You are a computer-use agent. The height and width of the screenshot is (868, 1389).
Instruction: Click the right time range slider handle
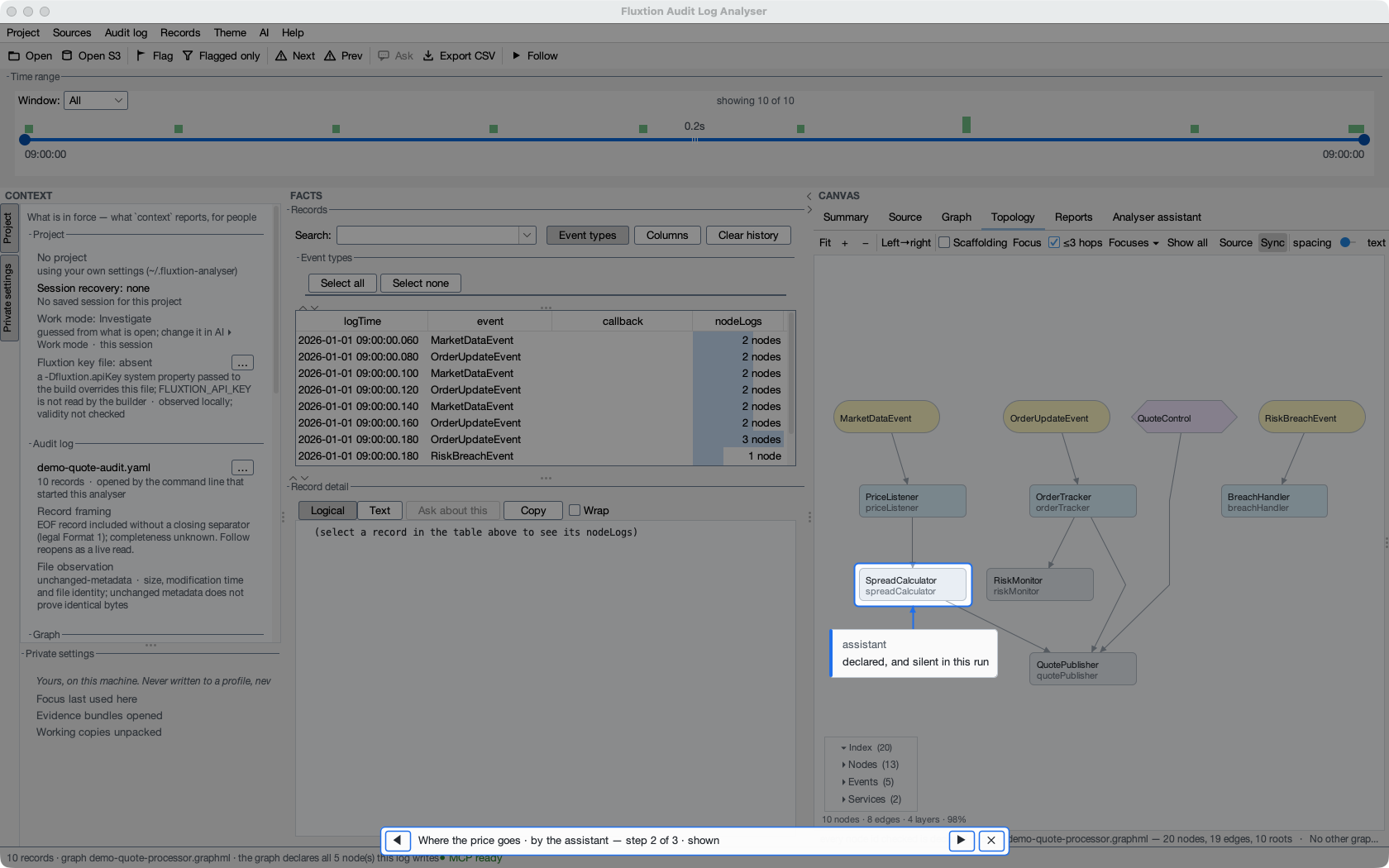click(x=1364, y=140)
